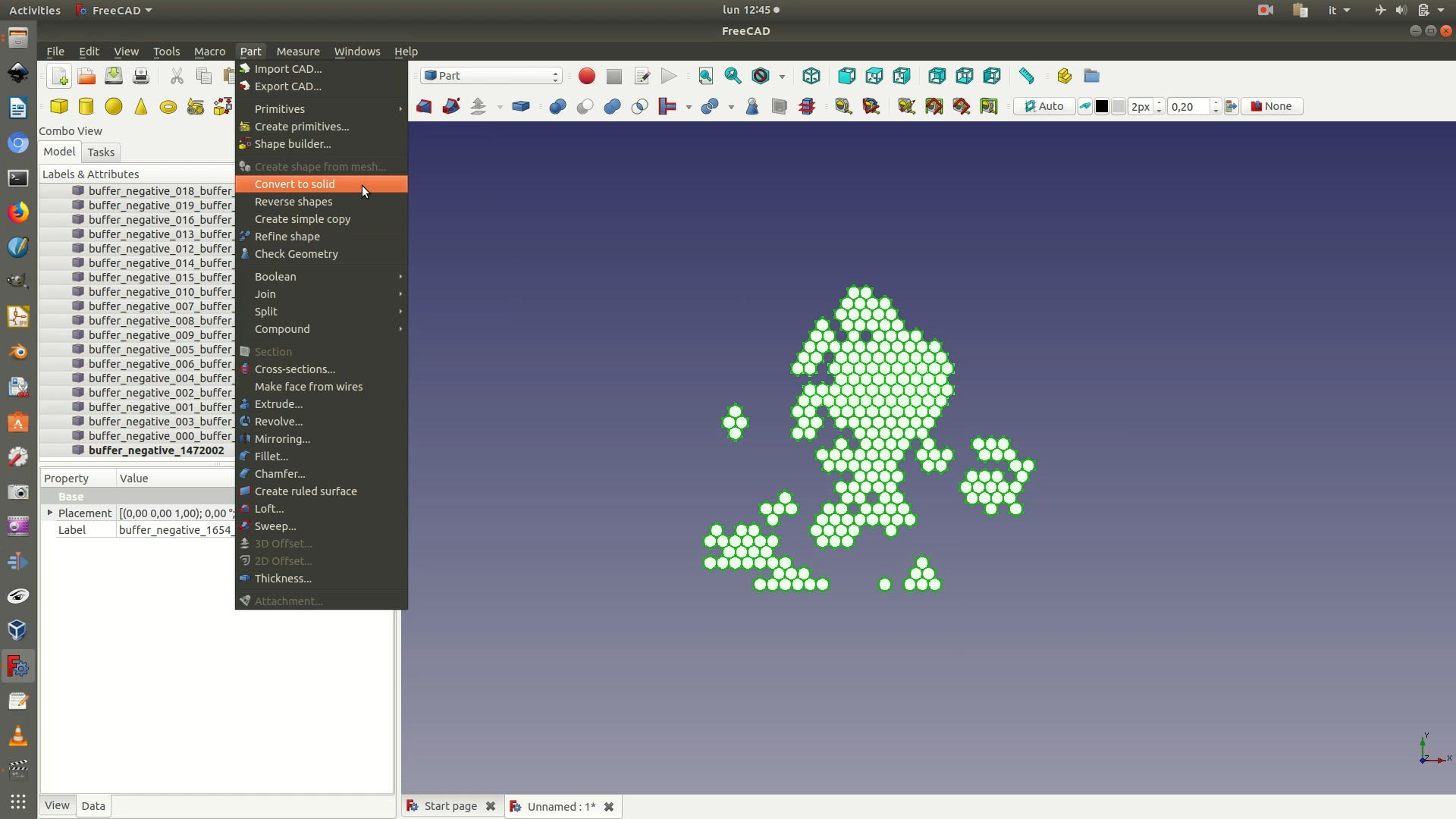The width and height of the screenshot is (1456, 819).
Task: Switch to the Tasks tab
Action: [x=101, y=152]
